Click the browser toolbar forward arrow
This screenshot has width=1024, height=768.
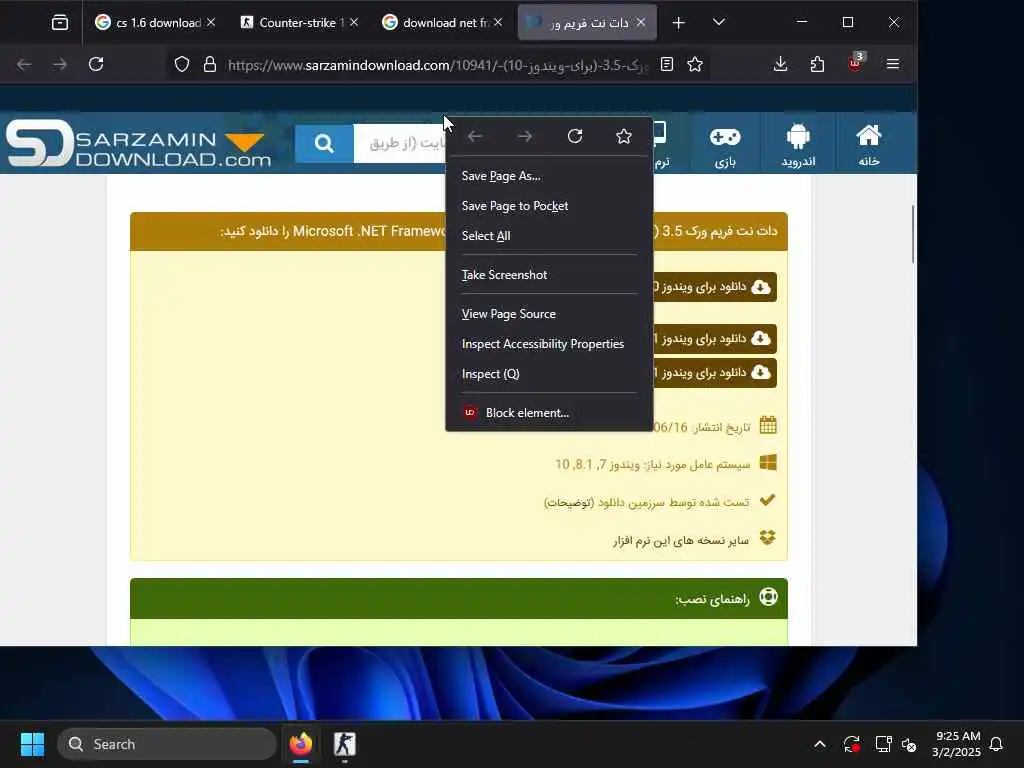tap(59, 64)
